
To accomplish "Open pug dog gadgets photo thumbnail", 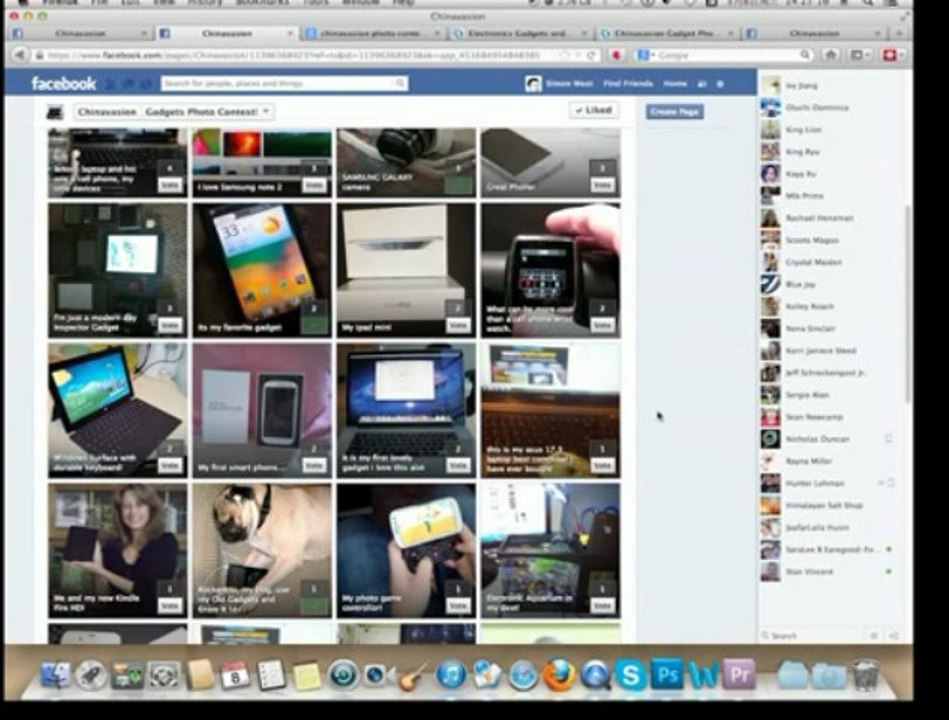I will coord(262,550).
